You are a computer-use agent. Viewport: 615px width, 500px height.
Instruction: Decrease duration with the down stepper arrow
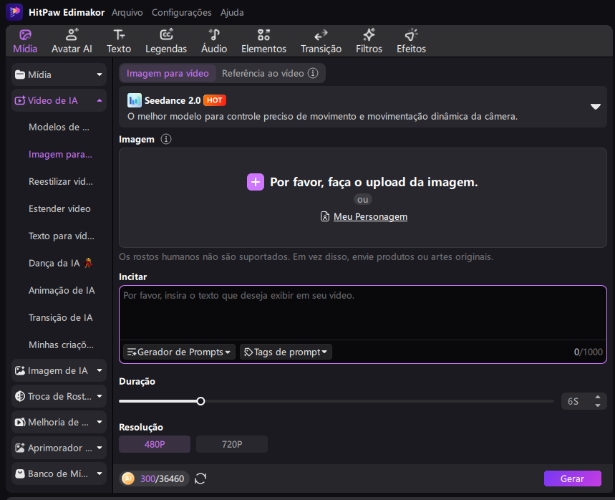coord(598,405)
